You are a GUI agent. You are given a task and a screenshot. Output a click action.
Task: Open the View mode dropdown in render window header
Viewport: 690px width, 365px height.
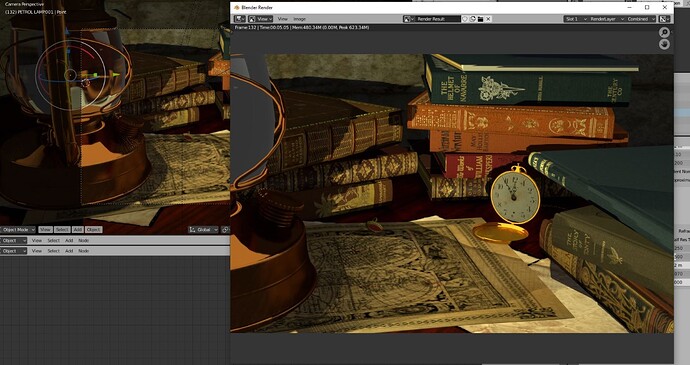pos(261,19)
